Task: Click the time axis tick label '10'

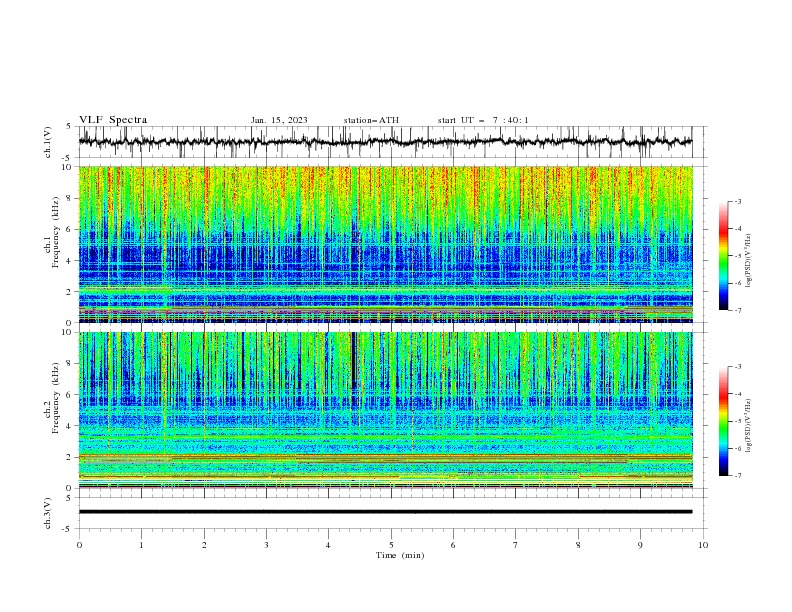Action: click(703, 545)
